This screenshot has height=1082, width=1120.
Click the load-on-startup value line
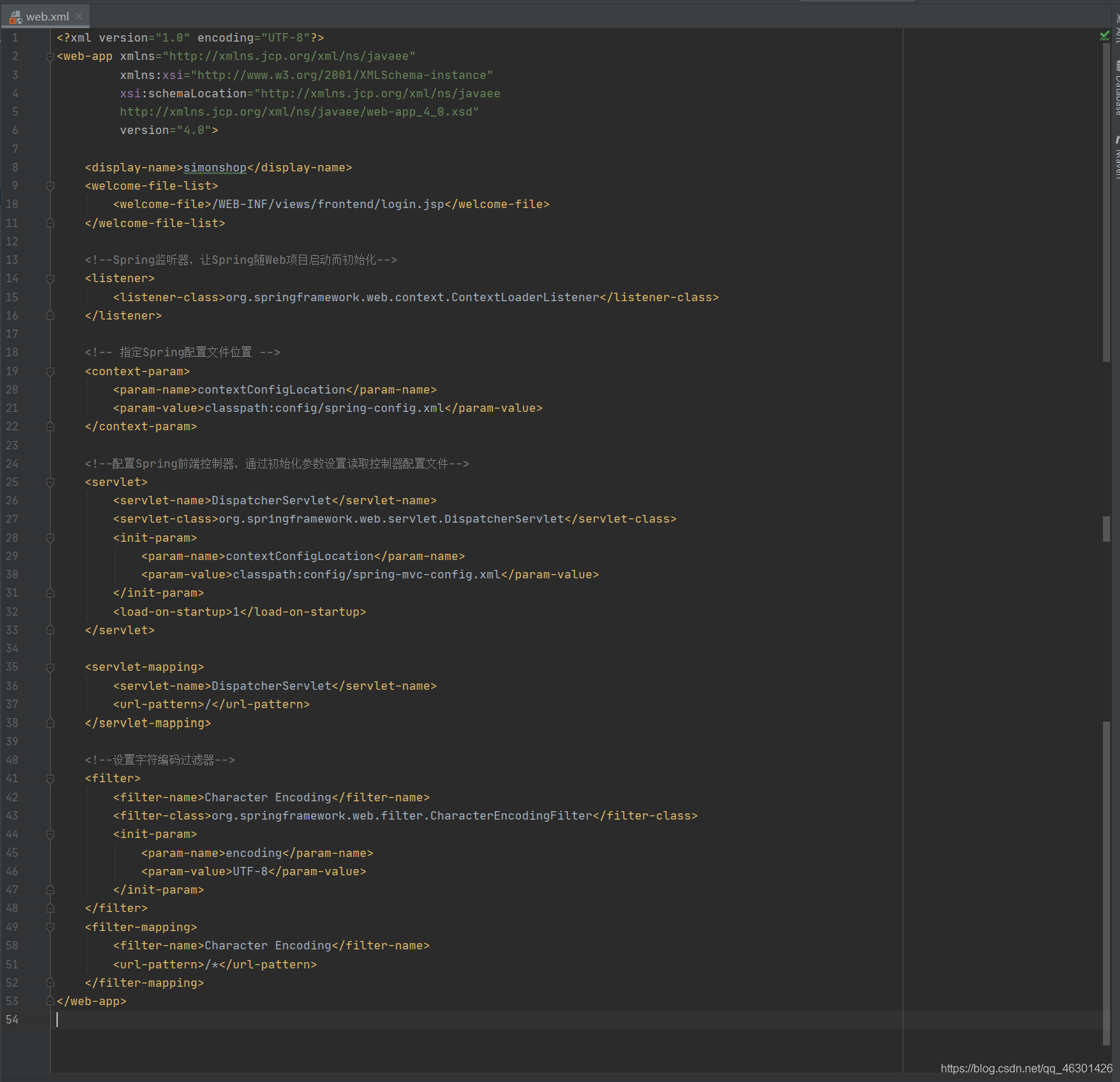point(240,612)
